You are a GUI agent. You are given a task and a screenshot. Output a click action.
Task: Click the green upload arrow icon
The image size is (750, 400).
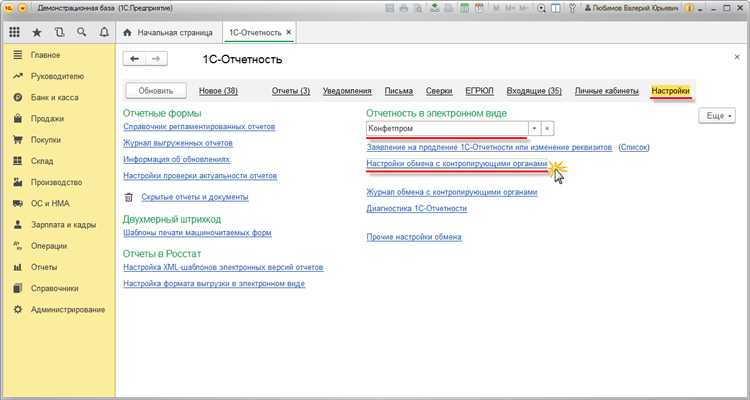(x=435, y=8)
